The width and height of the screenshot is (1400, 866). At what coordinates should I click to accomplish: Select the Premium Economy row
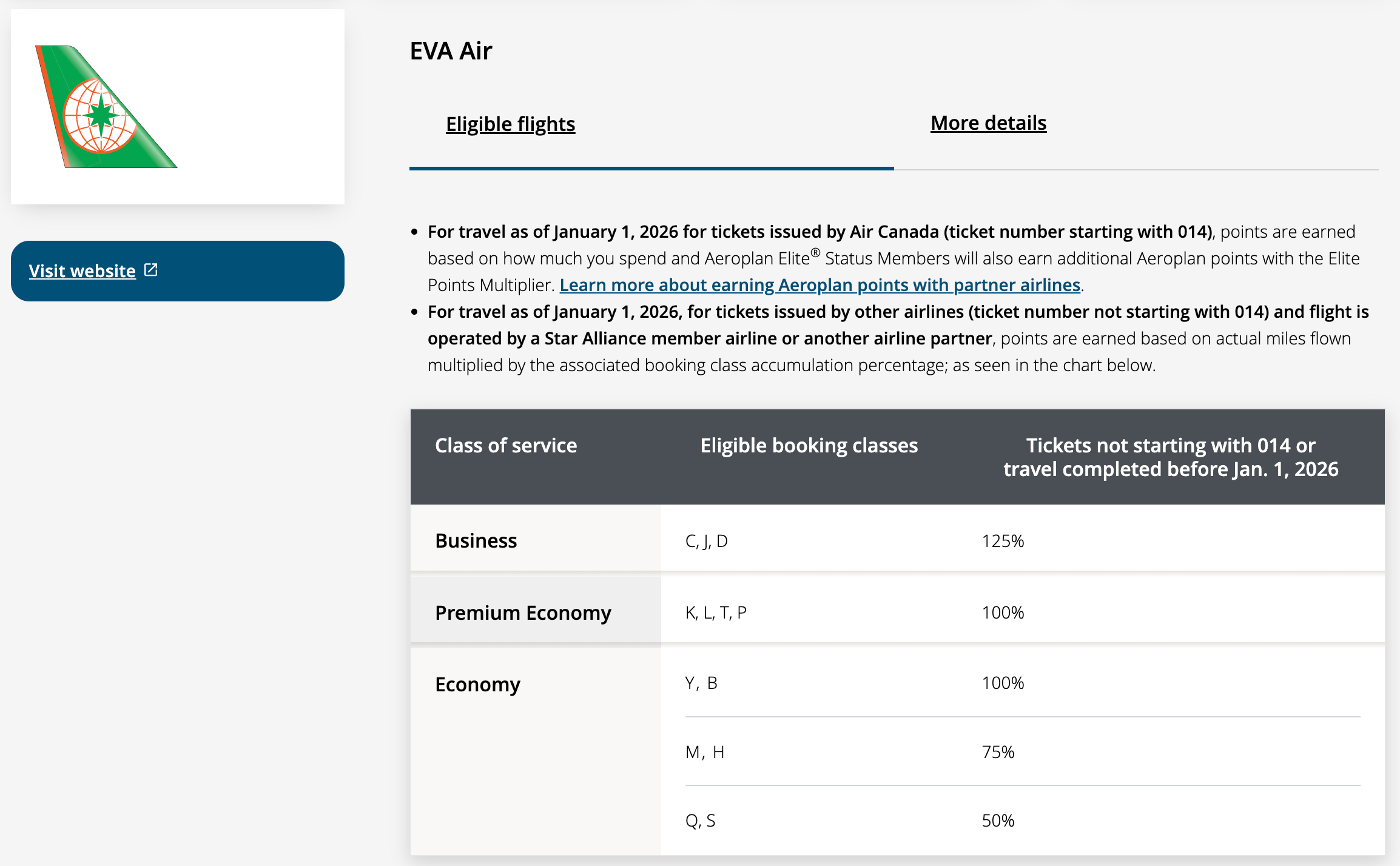pos(523,612)
